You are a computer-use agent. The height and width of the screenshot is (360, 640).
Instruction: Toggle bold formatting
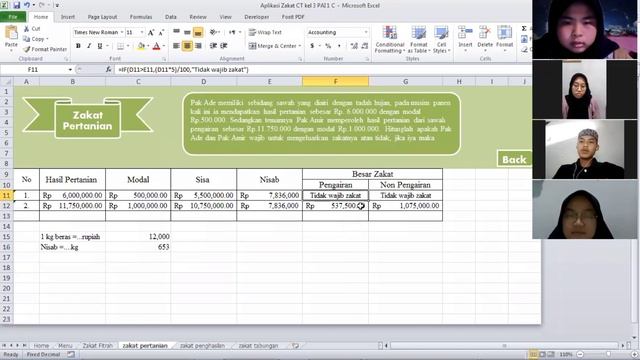[x=78, y=46]
